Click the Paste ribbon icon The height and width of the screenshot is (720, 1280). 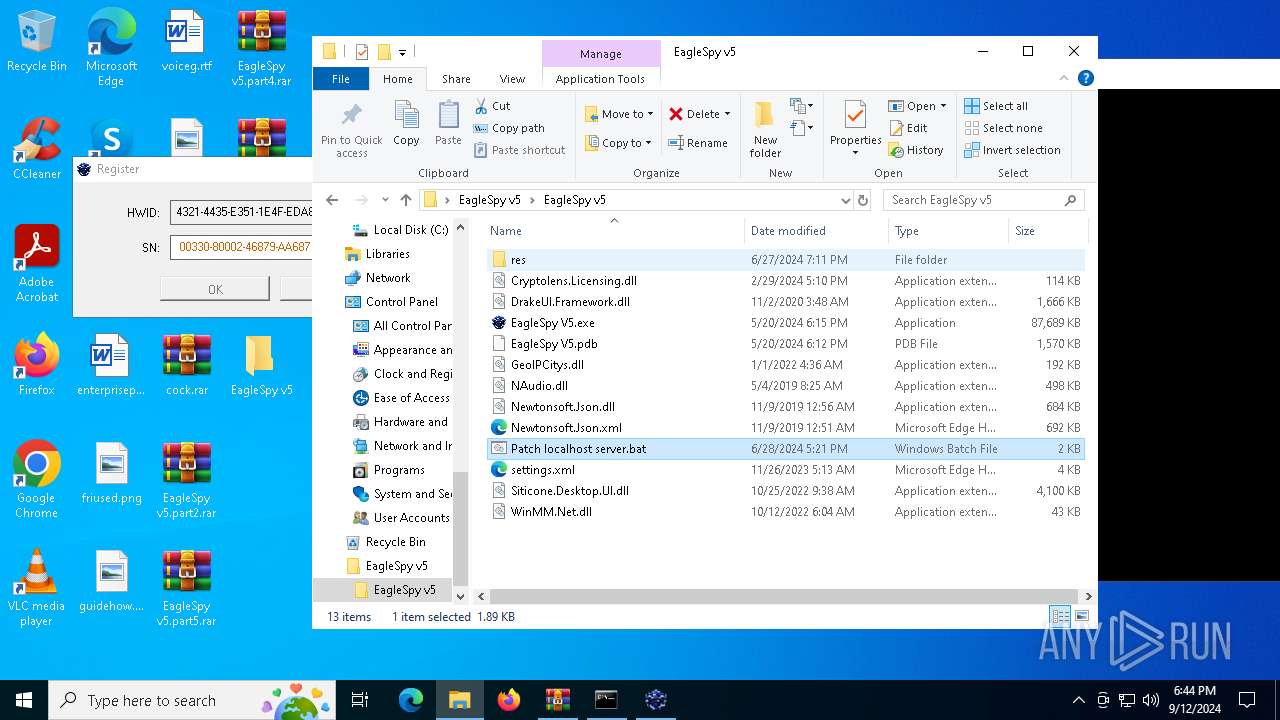tap(448, 124)
